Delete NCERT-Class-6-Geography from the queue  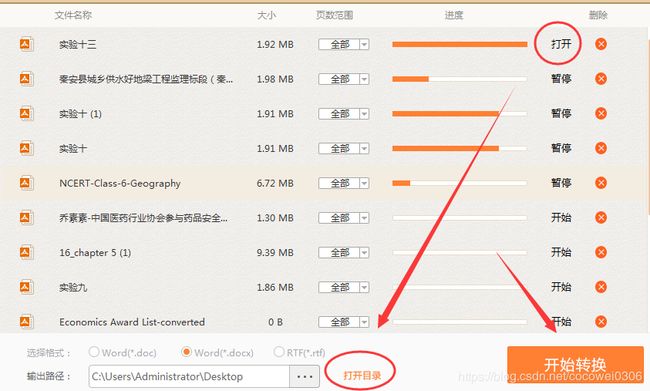tap(601, 183)
